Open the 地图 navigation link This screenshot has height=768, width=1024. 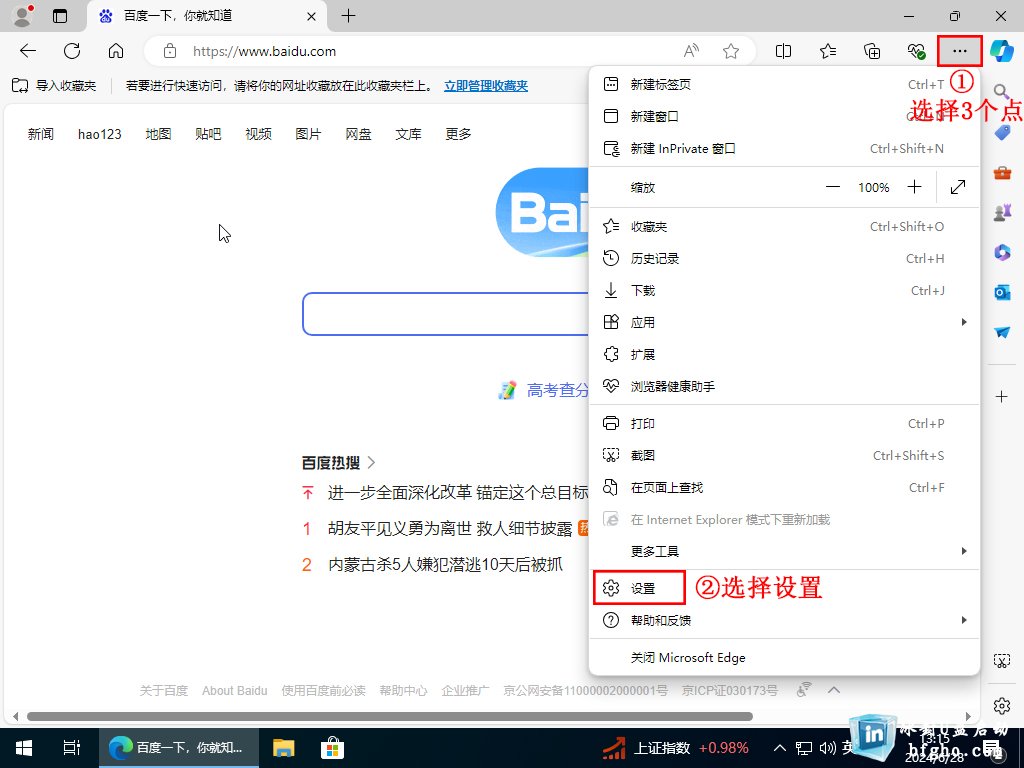[x=158, y=134]
